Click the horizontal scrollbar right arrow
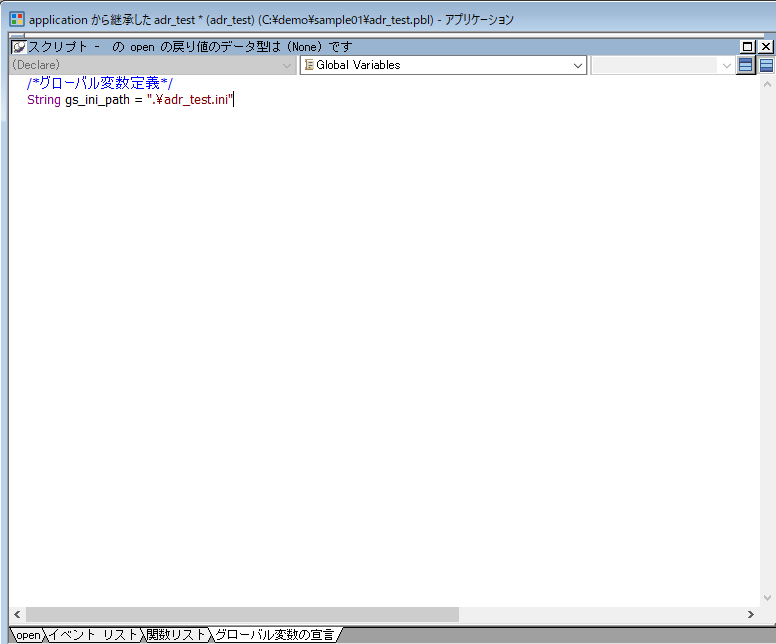776x644 pixels. pyautogui.click(x=751, y=614)
